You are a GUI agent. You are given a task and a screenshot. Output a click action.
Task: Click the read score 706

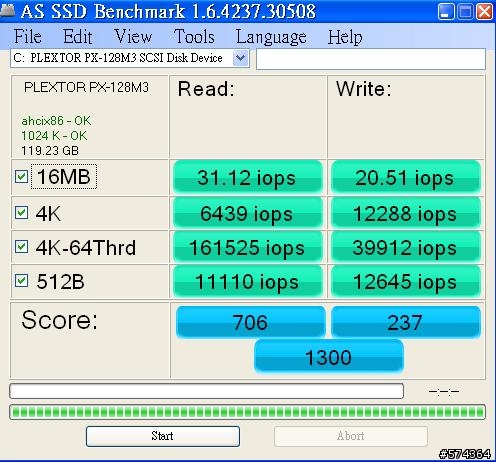pos(250,322)
